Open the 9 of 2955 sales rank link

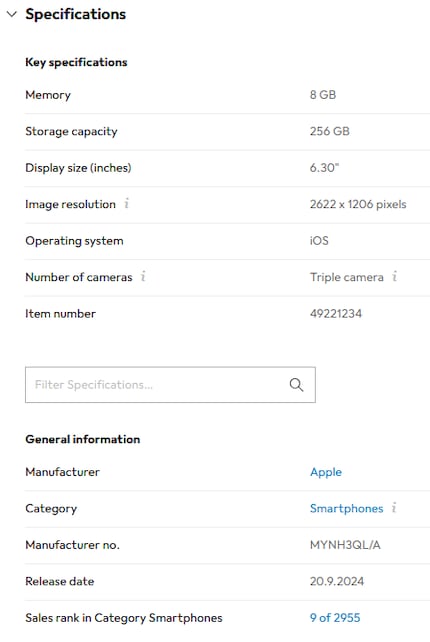(335, 617)
